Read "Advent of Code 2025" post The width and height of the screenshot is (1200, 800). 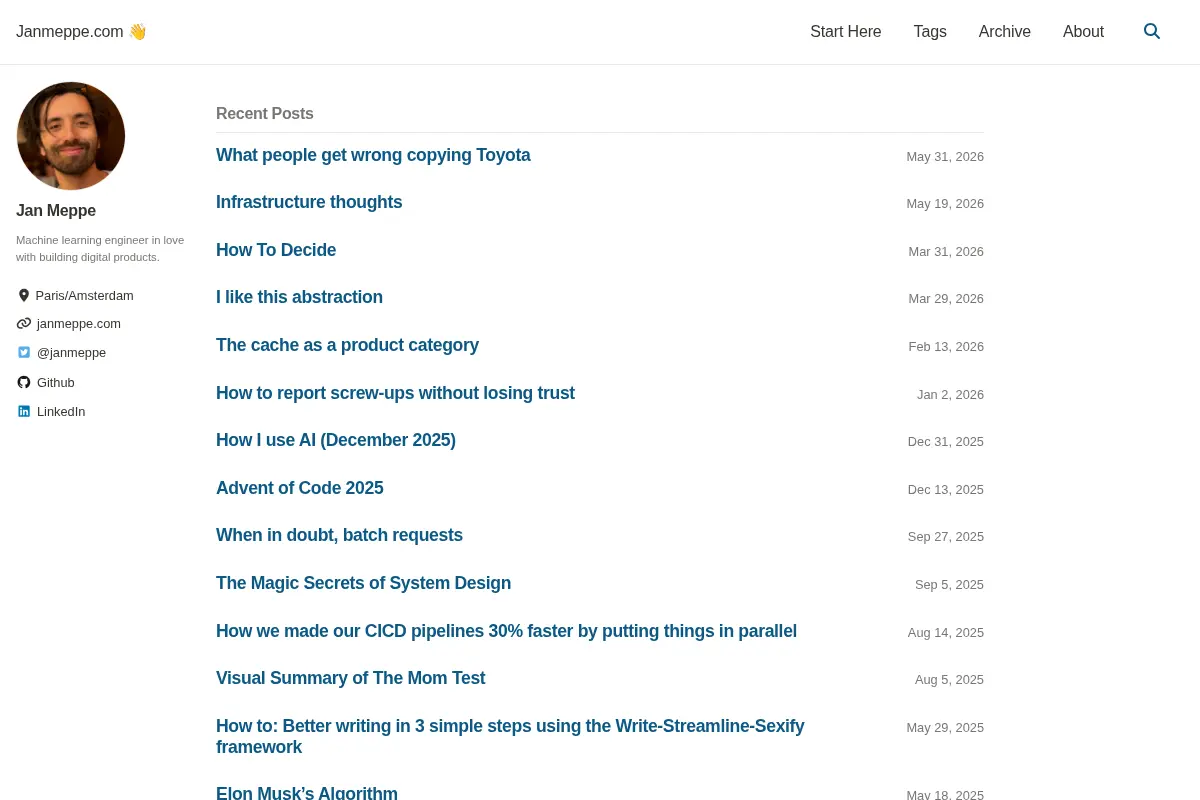coord(300,488)
